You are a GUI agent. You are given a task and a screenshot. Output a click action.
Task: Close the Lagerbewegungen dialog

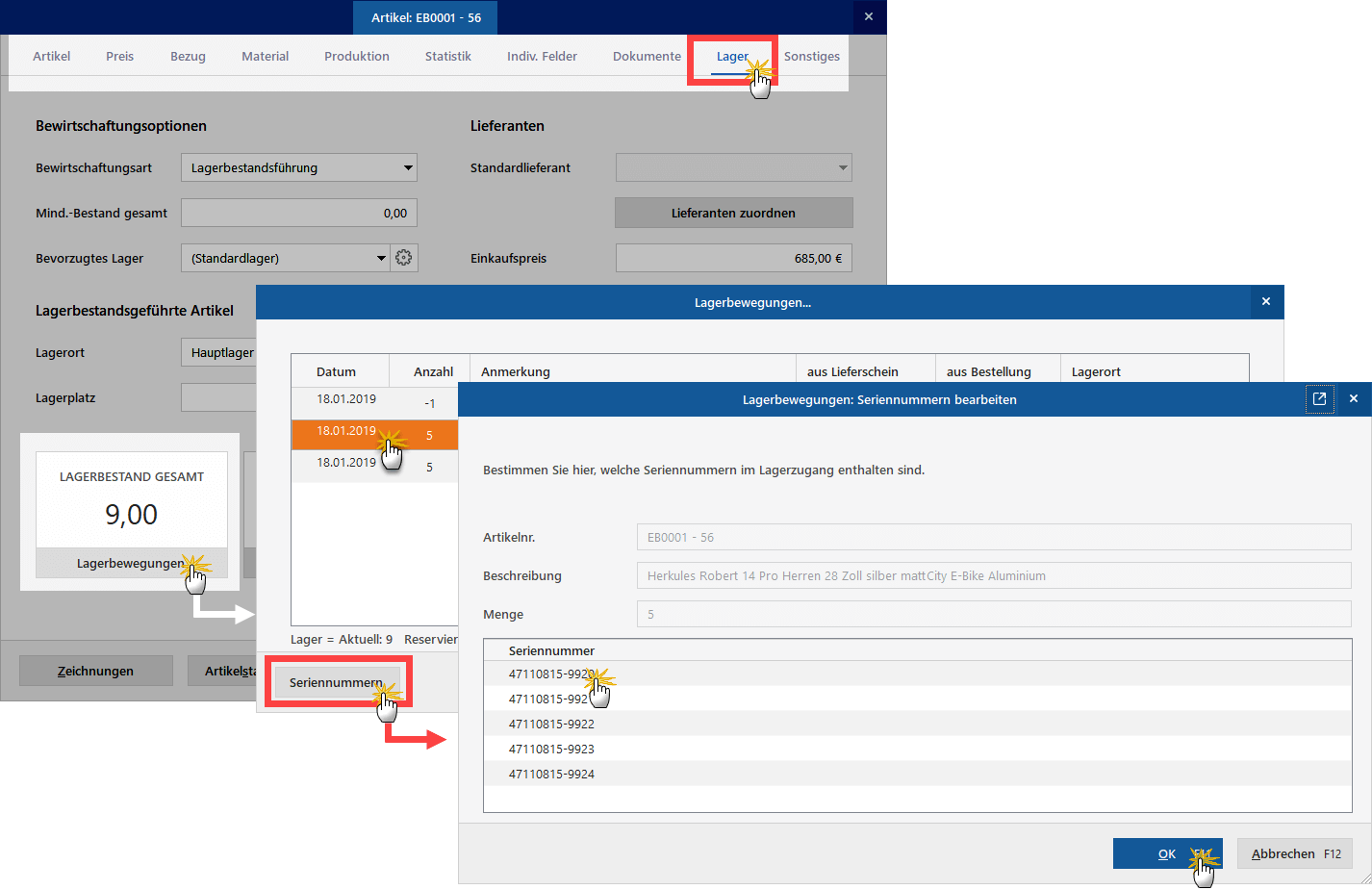point(1266,302)
